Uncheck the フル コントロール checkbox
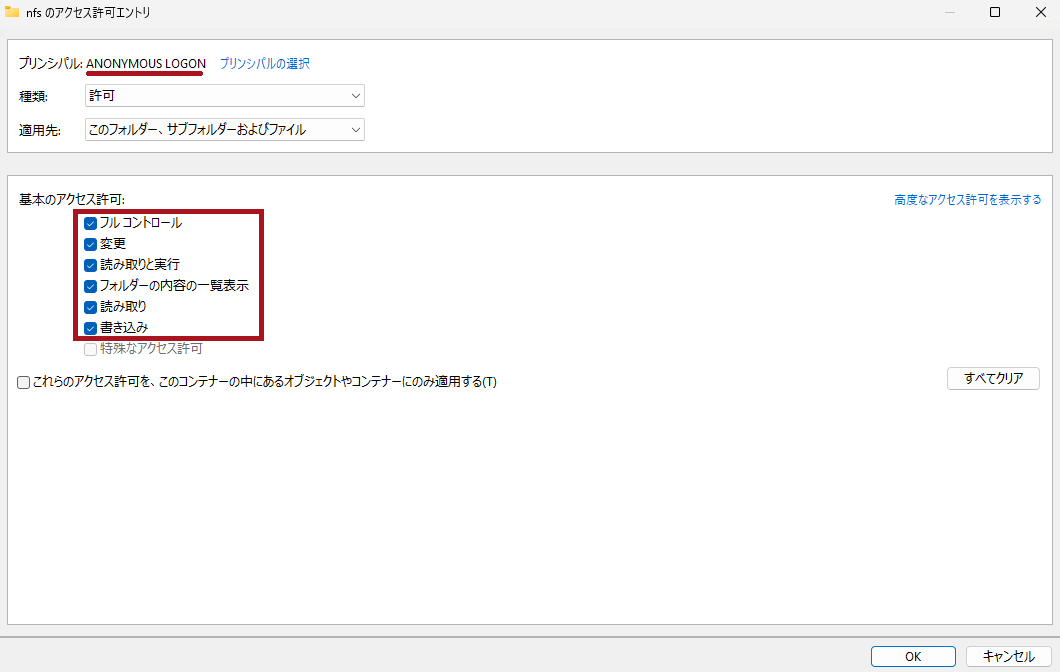1060x672 pixels. point(90,224)
